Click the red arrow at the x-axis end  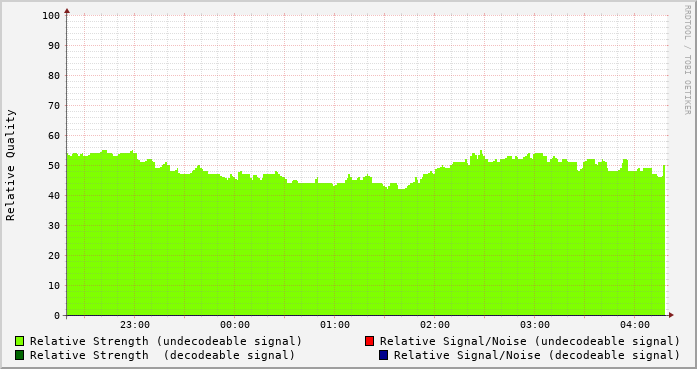click(671, 315)
